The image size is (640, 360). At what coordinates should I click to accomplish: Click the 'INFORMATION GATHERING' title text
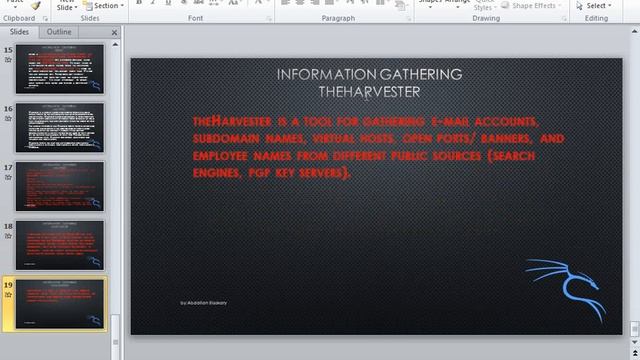click(369, 74)
